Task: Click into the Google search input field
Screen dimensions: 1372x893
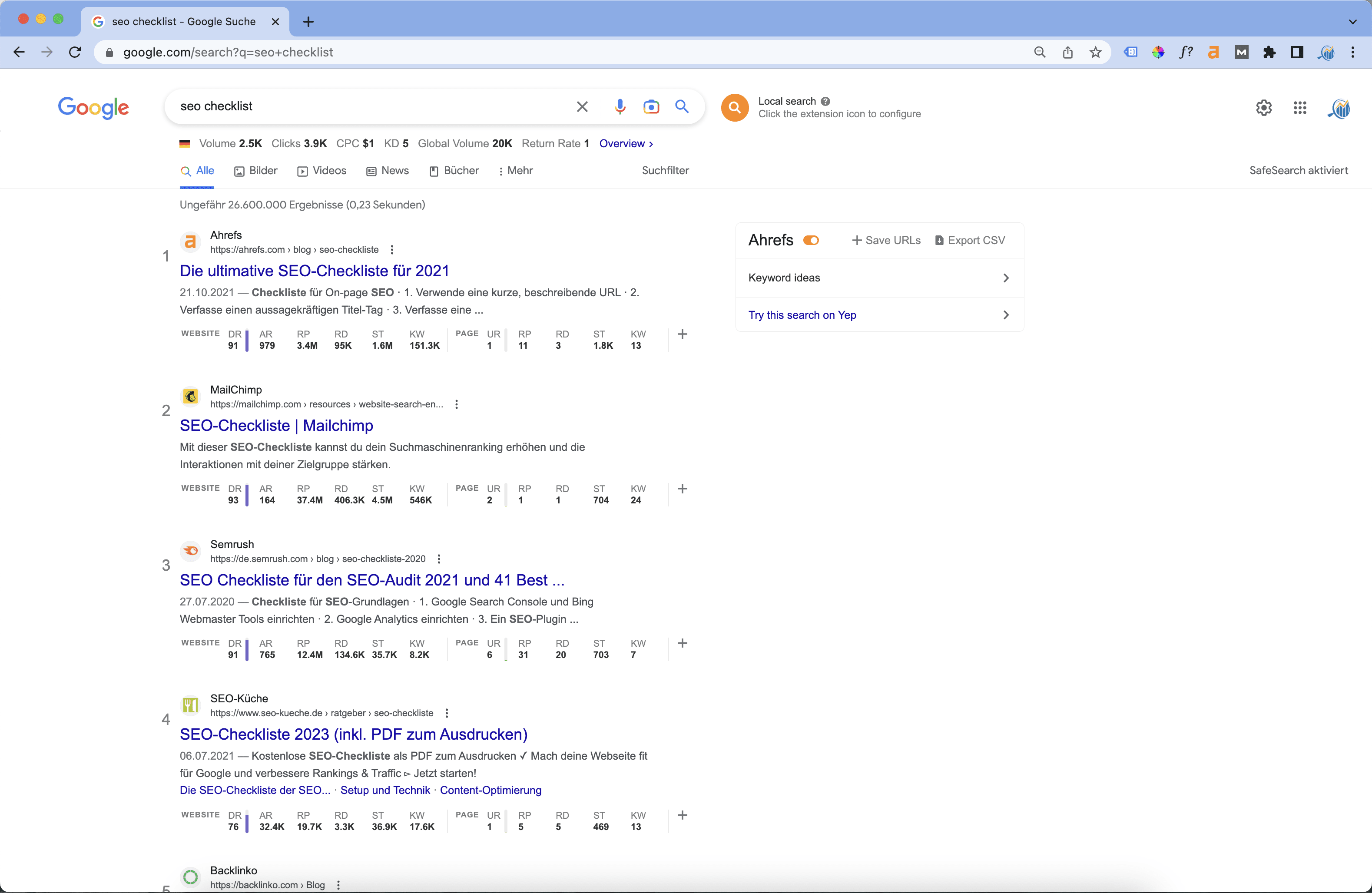Action: [369, 107]
